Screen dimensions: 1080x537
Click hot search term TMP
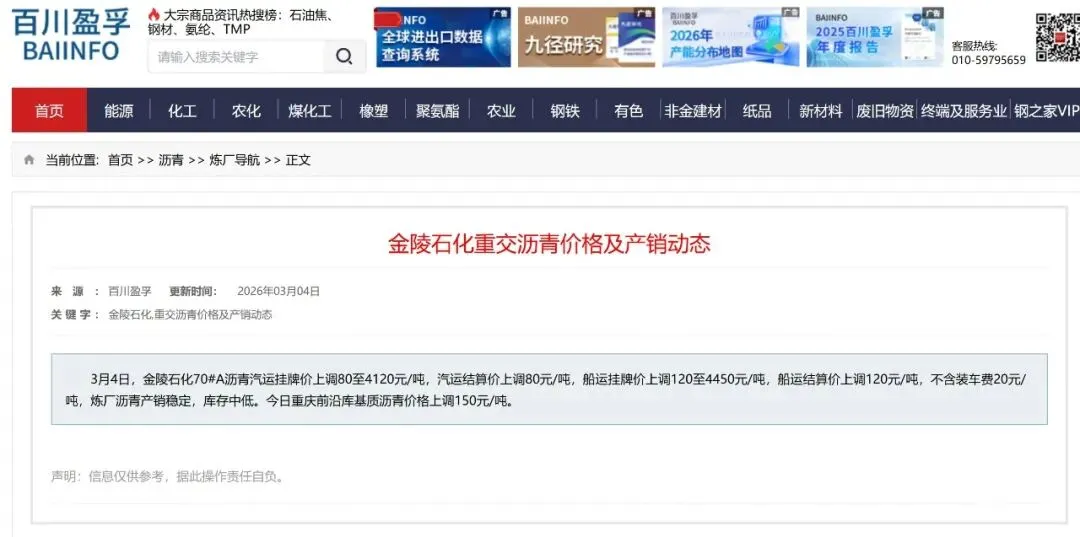point(236,30)
